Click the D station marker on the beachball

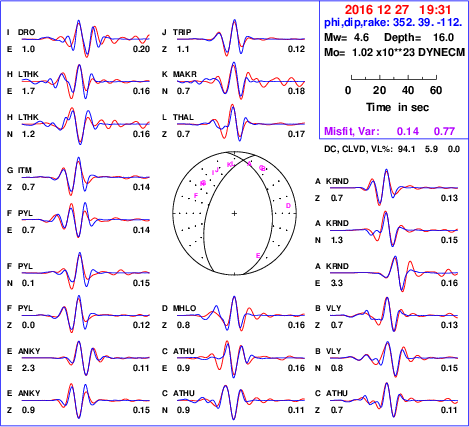click(288, 206)
